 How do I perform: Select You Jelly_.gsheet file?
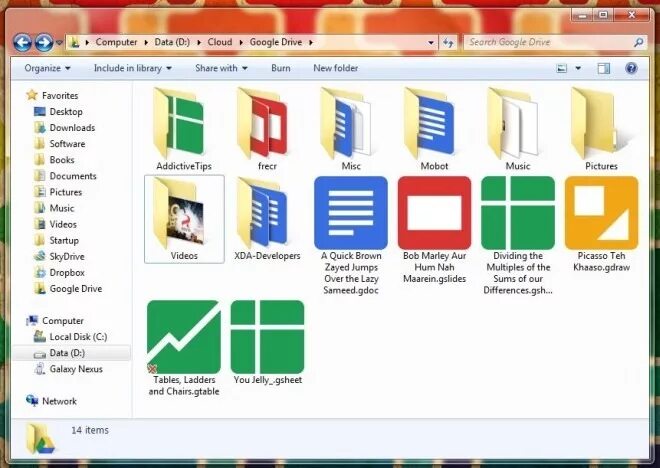tap(267, 342)
